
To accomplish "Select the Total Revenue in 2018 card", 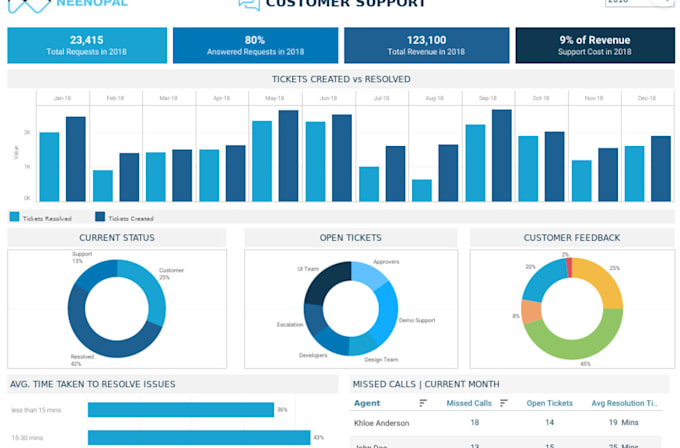I will coord(426,46).
